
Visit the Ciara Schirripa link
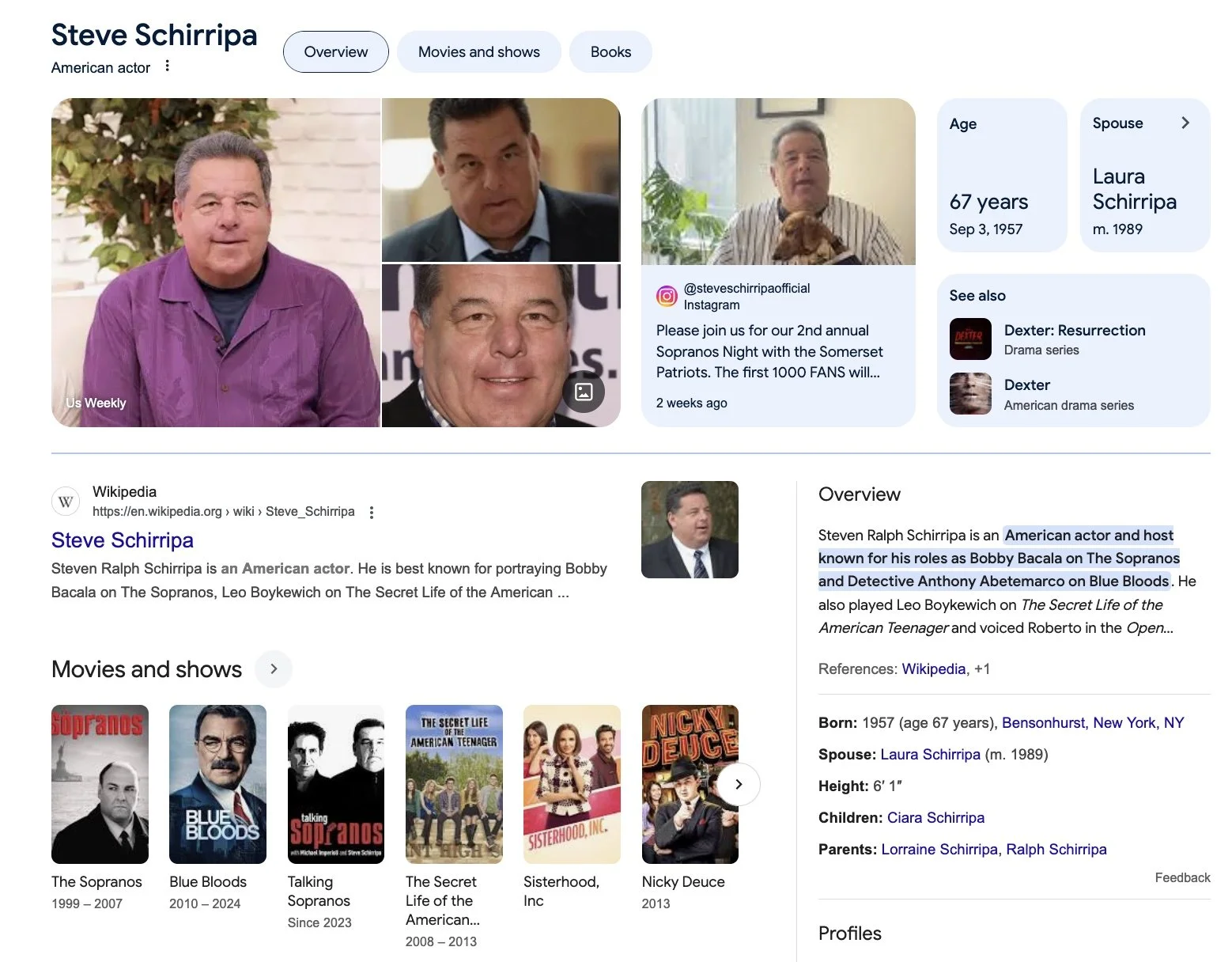pyautogui.click(x=935, y=817)
